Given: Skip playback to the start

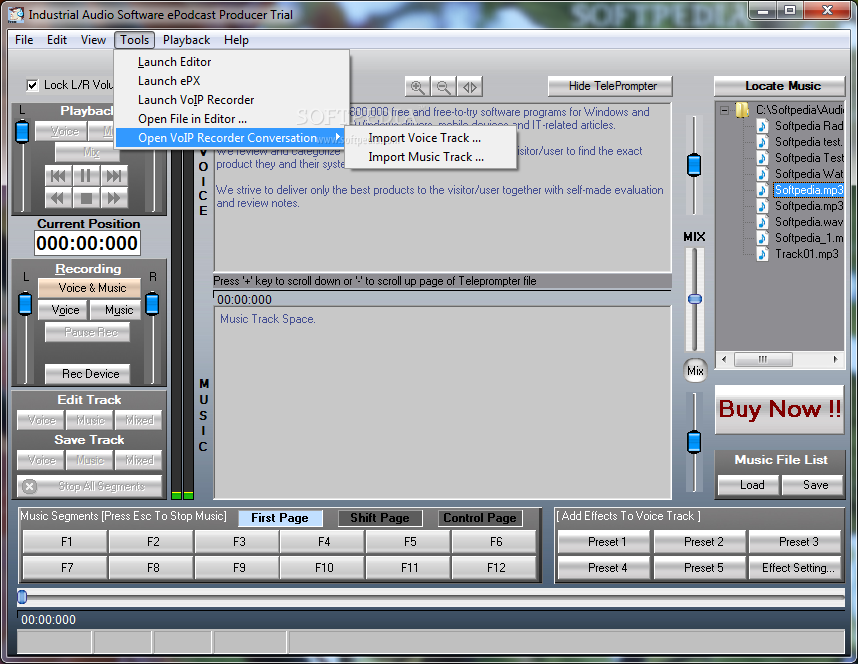Looking at the screenshot, I should point(59,176).
